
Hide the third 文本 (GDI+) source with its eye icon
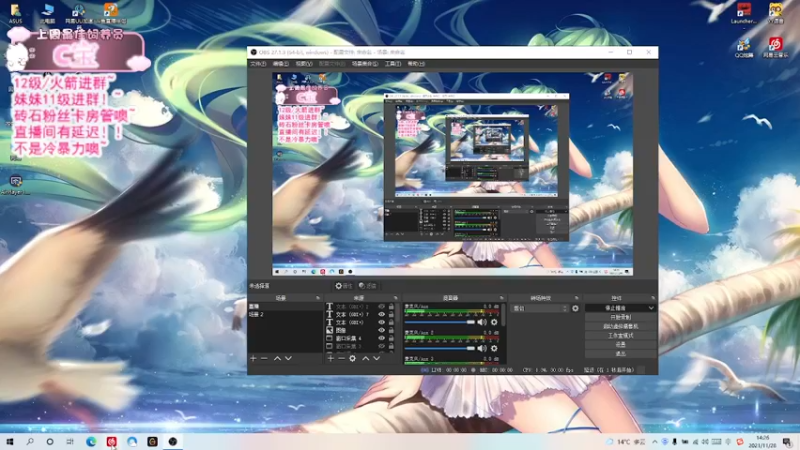tap(381, 322)
